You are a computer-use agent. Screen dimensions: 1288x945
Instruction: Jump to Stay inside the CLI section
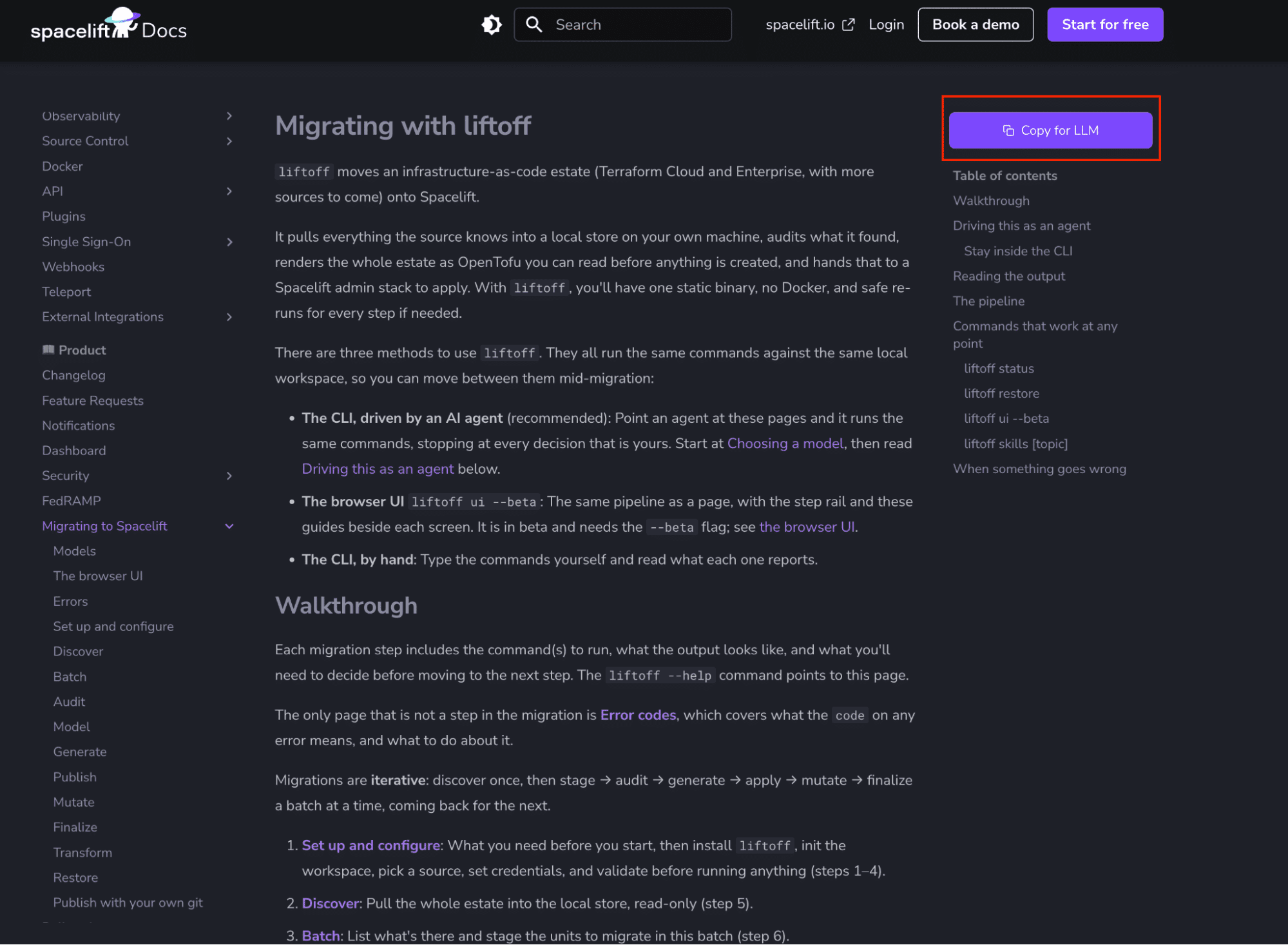[1018, 251]
